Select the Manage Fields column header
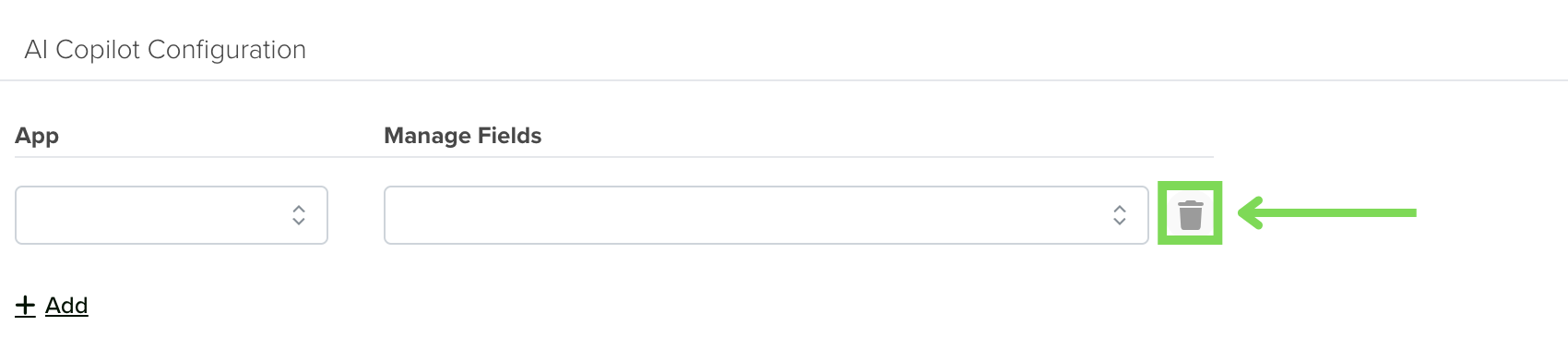This screenshot has height=362, width=1568. [463, 136]
